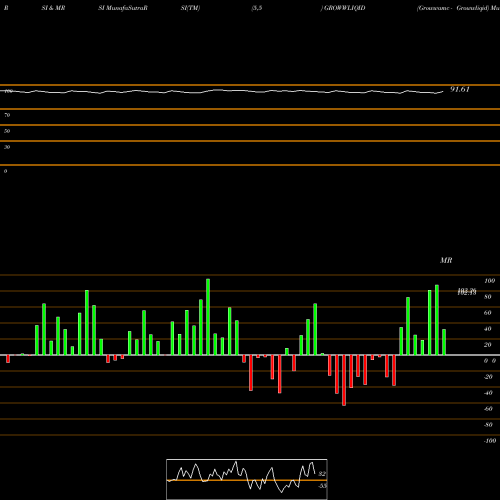
Task: Select the -100 label on MR axis
Action: 489,441
